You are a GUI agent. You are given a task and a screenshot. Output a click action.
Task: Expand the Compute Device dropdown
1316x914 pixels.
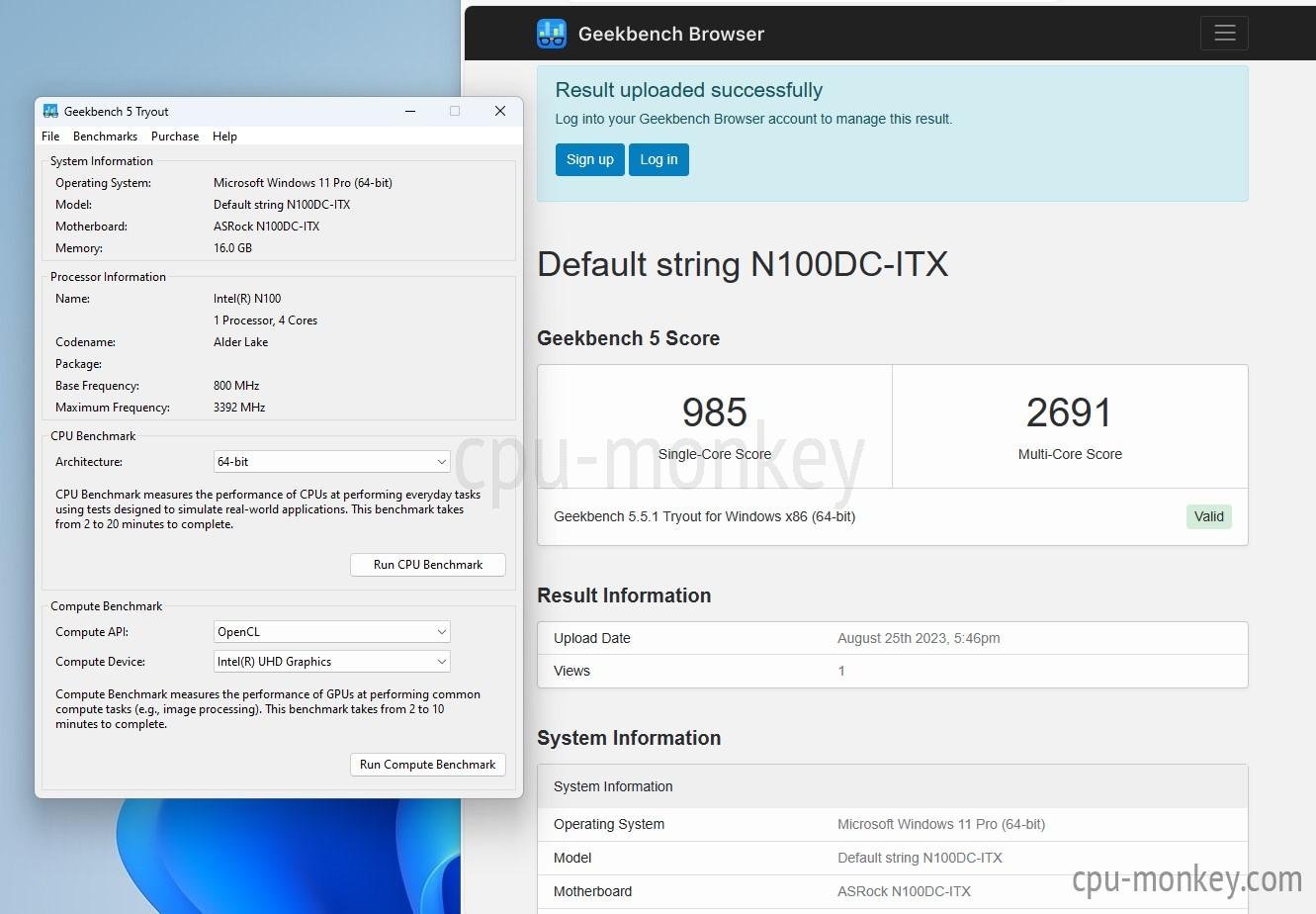click(x=332, y=662)
